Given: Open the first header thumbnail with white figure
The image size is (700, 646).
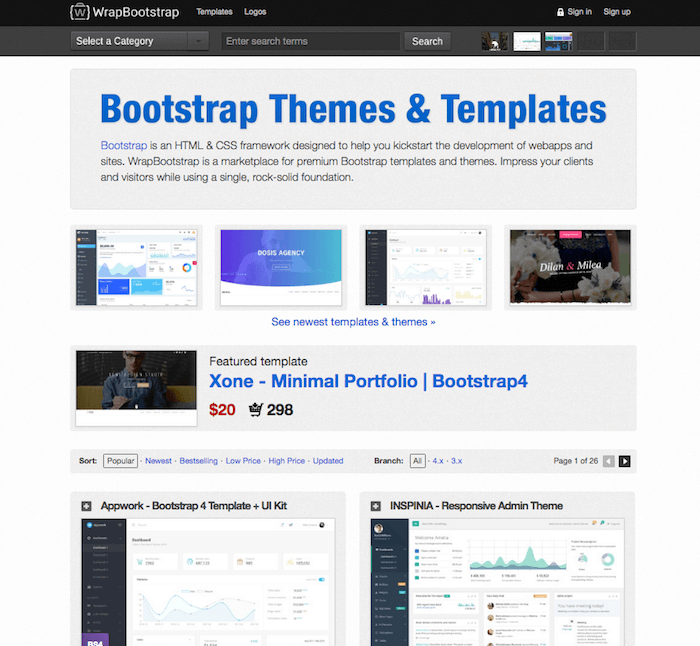Looking at the screenshot, I should click(x=495, y=41).
